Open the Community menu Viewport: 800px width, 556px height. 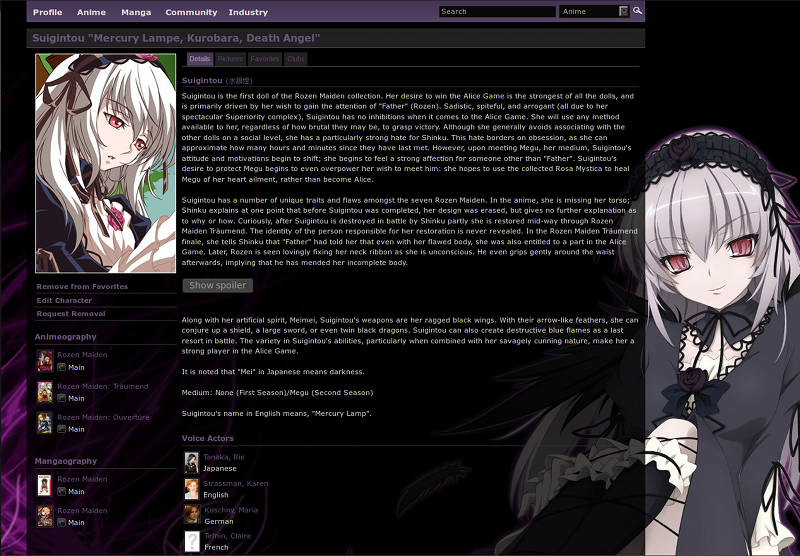point(191,12)
